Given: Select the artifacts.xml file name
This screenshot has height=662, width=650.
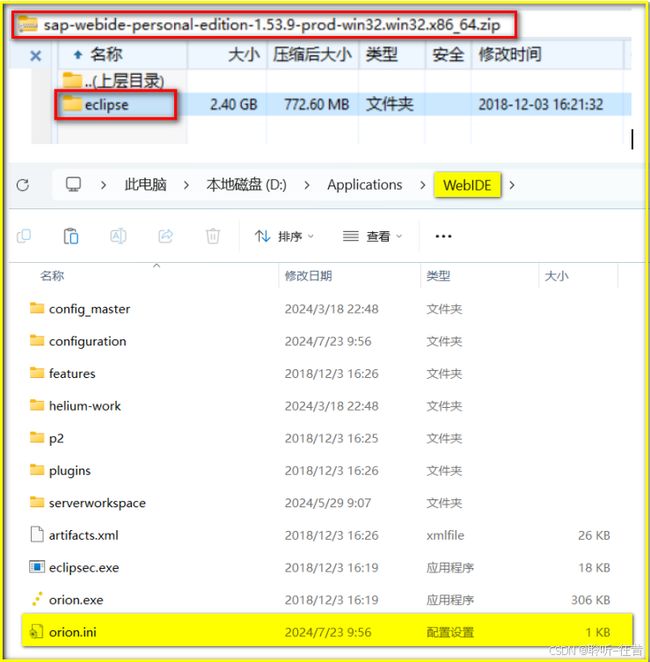Looking at the screenshot, I should coord(84,535).
